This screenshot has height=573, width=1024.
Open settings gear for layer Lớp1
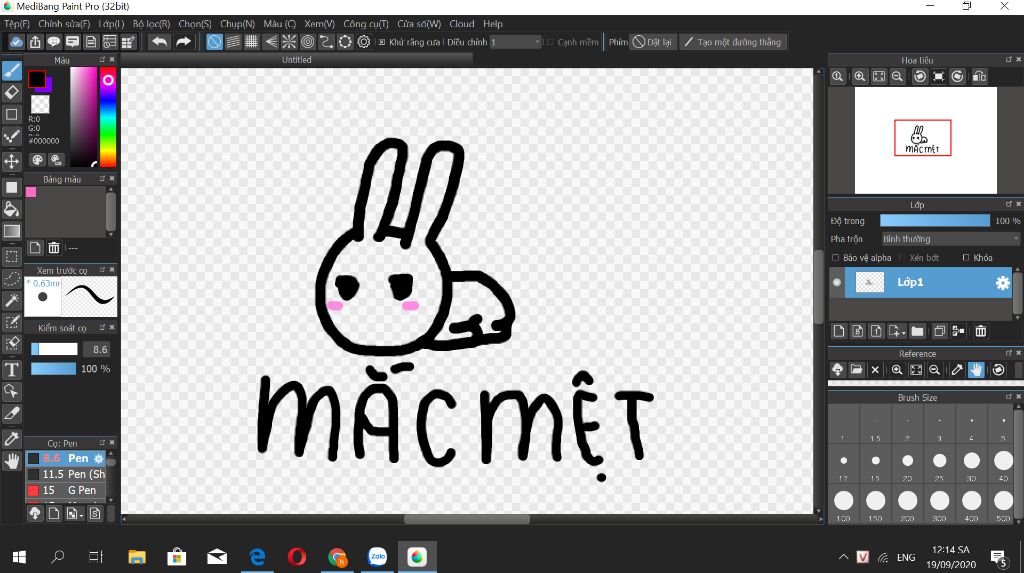click(1002, 283)
